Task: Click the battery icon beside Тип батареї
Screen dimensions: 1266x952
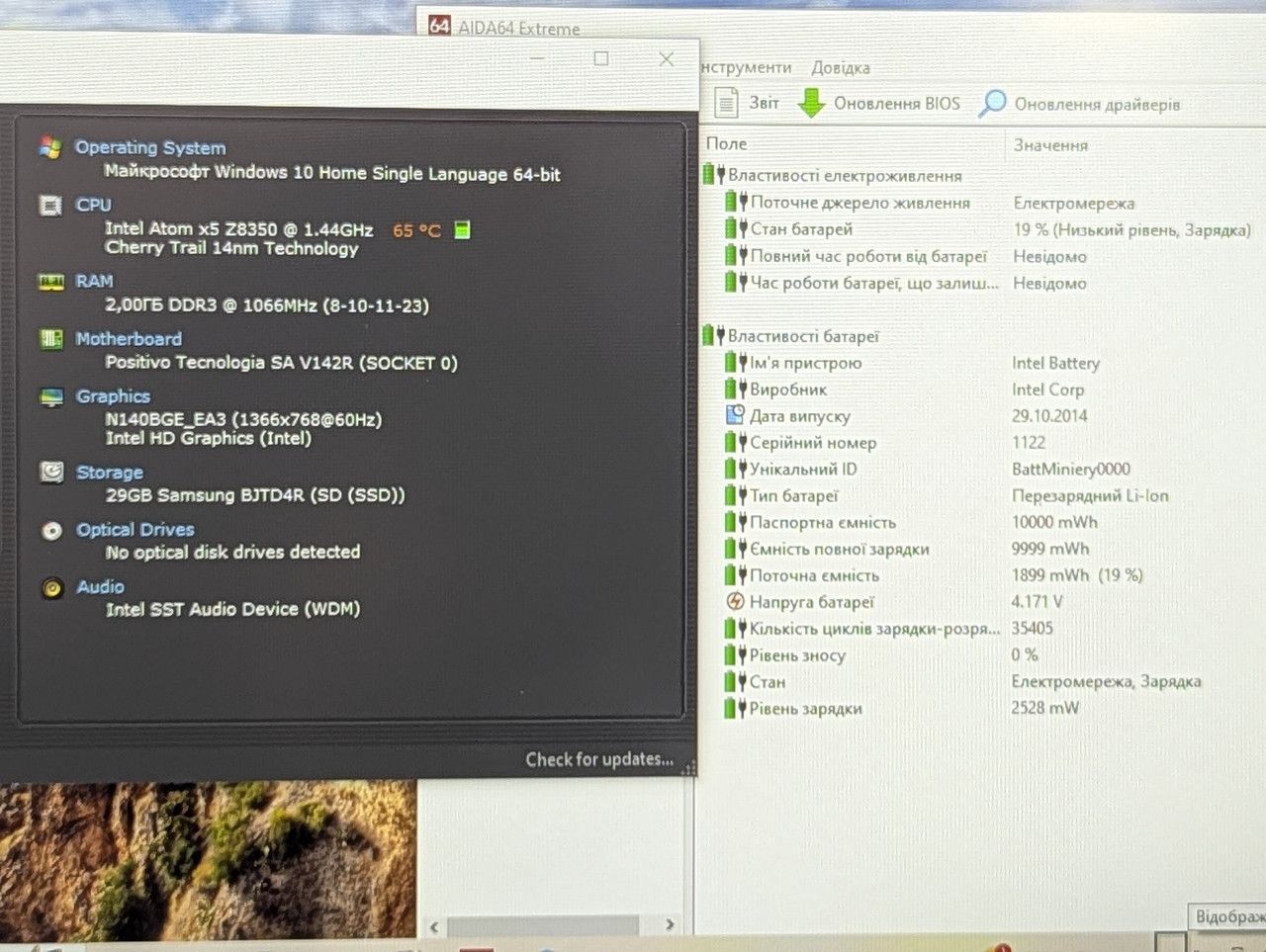Action: [736, 495]
